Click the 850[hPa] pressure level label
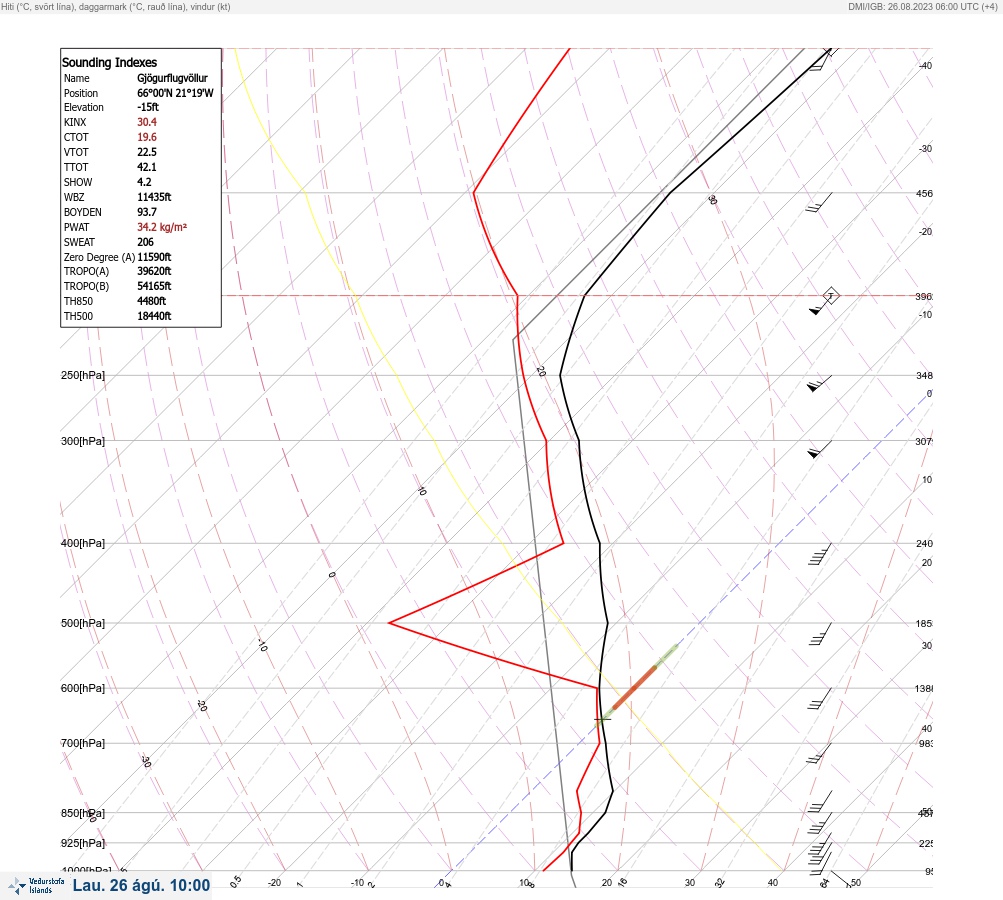 (x=83, y=813)
